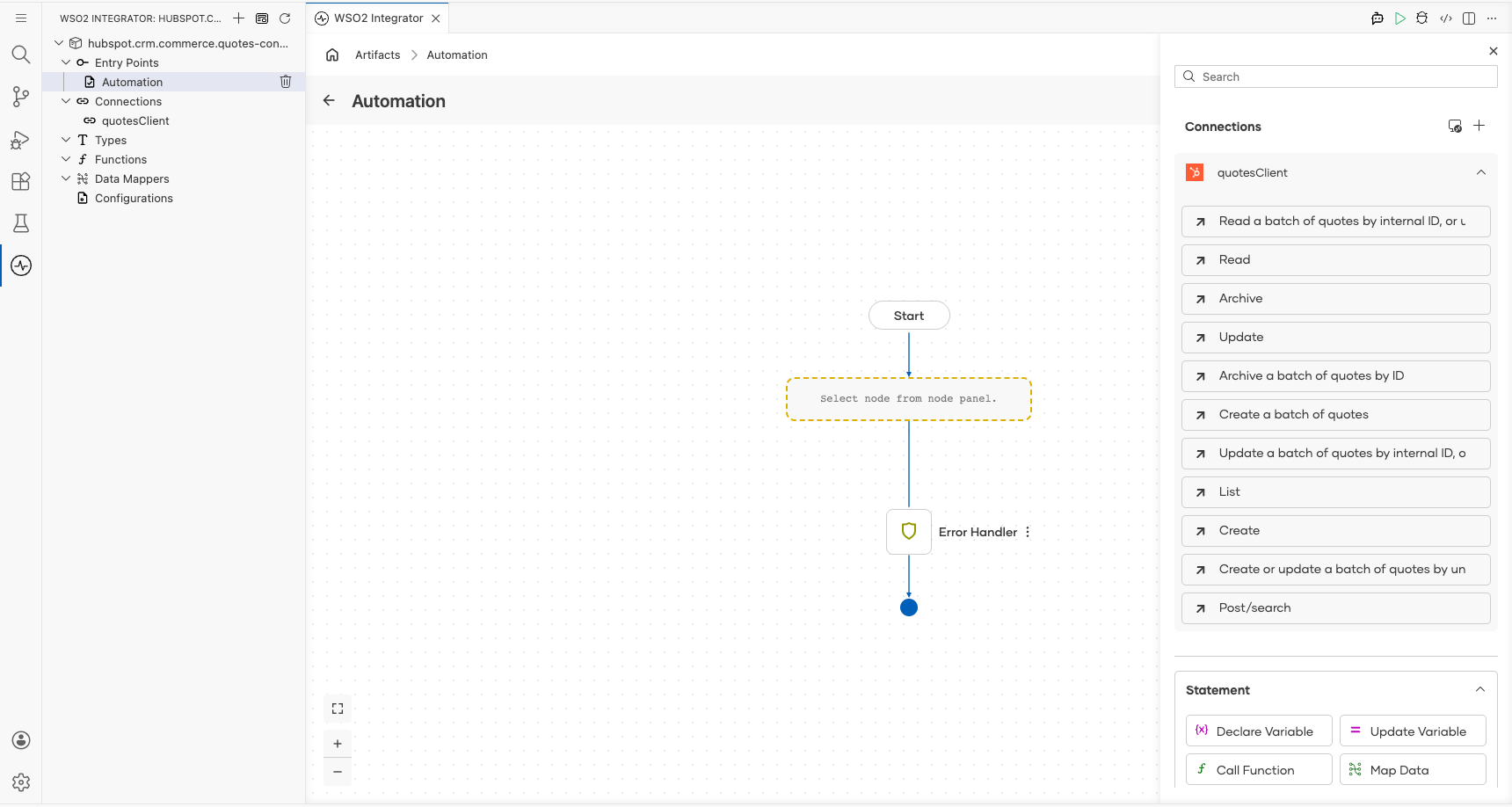Collapse the Functions tree node

[66, 159]
